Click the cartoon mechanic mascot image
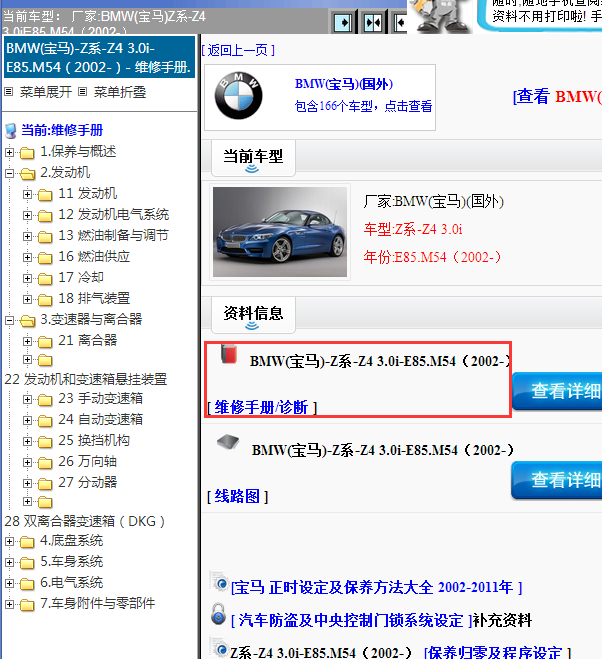Image resolution: width=602 pixels, height=659 pixels. point(441,16)
